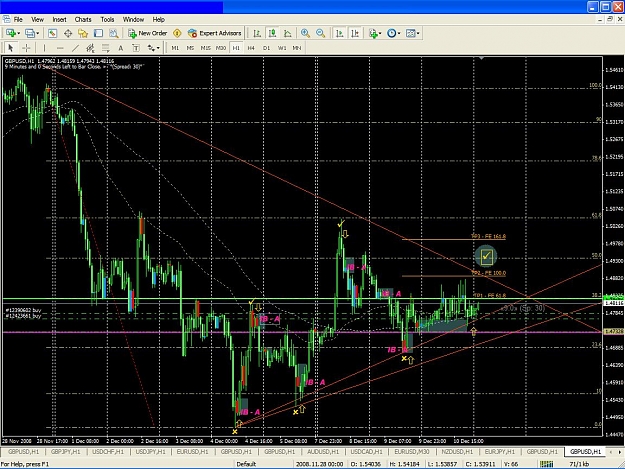Toggle Expert Advisors on or off

click(214, 33)
